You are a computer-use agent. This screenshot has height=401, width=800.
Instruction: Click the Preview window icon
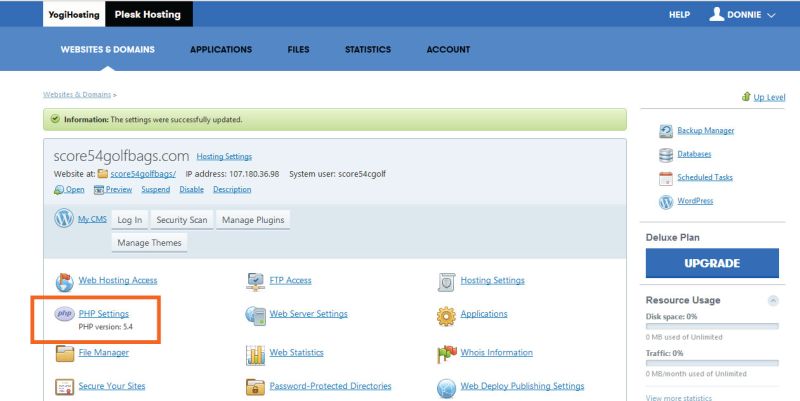tap(99, 190)
